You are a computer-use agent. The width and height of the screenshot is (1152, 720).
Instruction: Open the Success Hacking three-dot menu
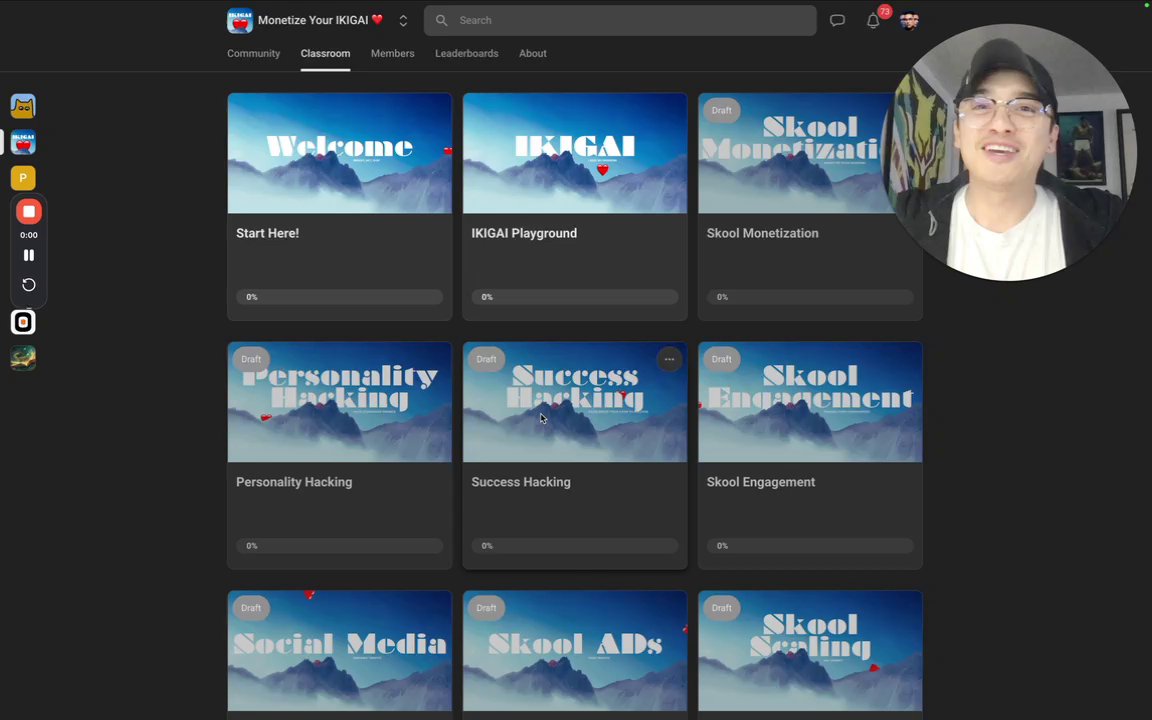pyautogui.click(x=669, y=359)
